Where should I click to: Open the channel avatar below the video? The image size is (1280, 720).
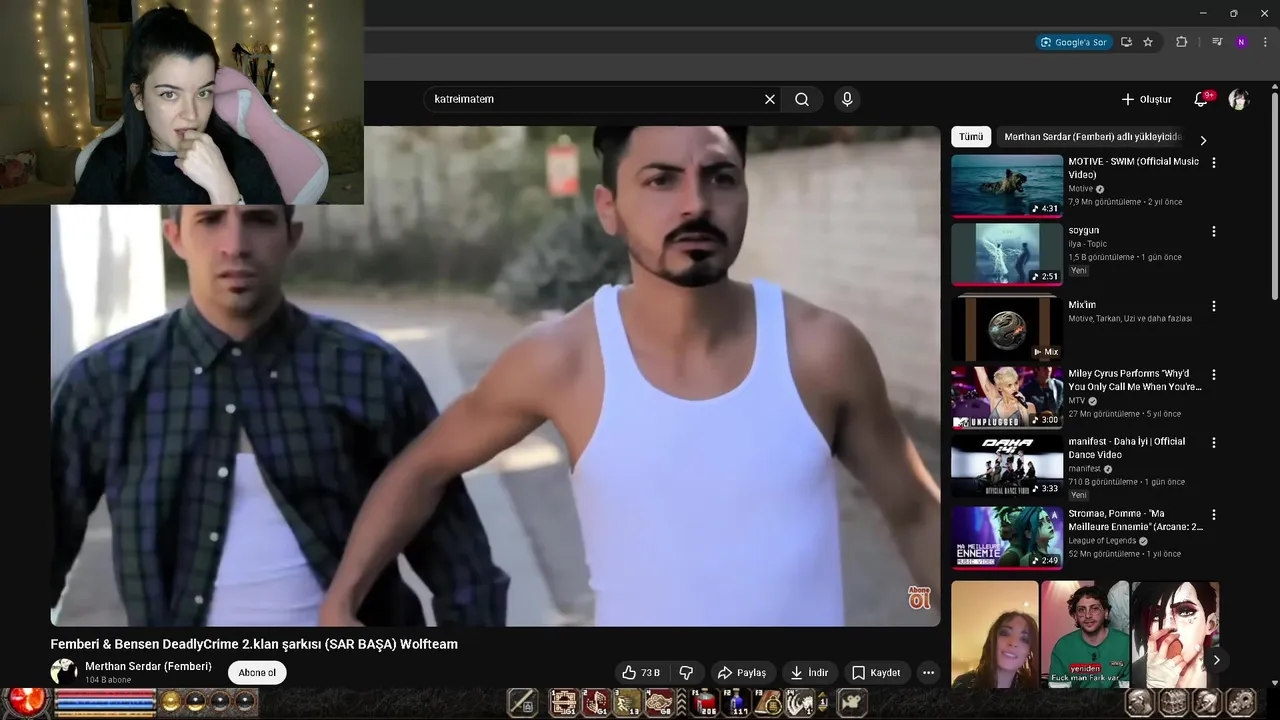[x=64, y=672]
